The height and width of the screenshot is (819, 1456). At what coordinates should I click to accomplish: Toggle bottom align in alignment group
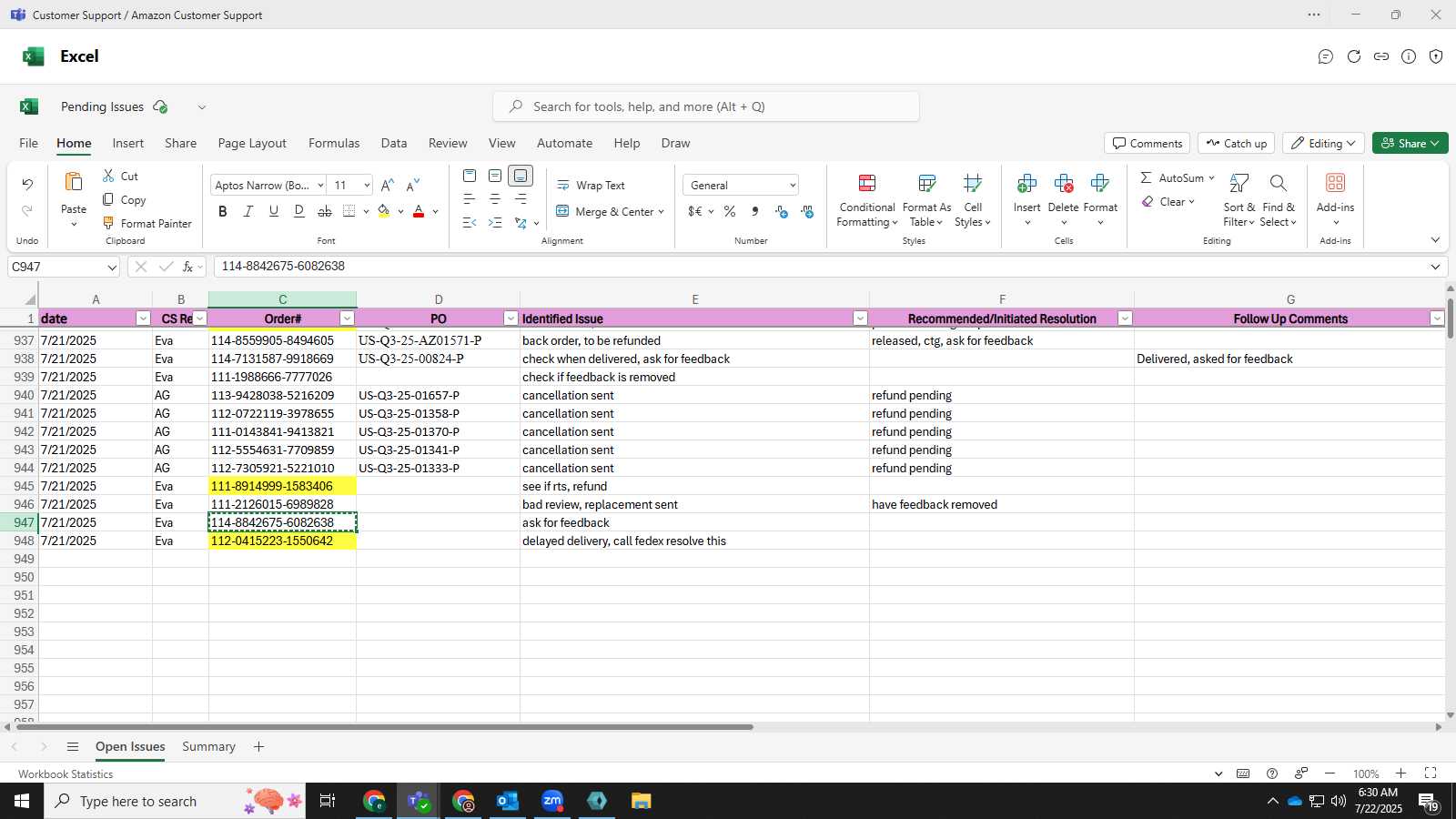click(x=521, y=176)
